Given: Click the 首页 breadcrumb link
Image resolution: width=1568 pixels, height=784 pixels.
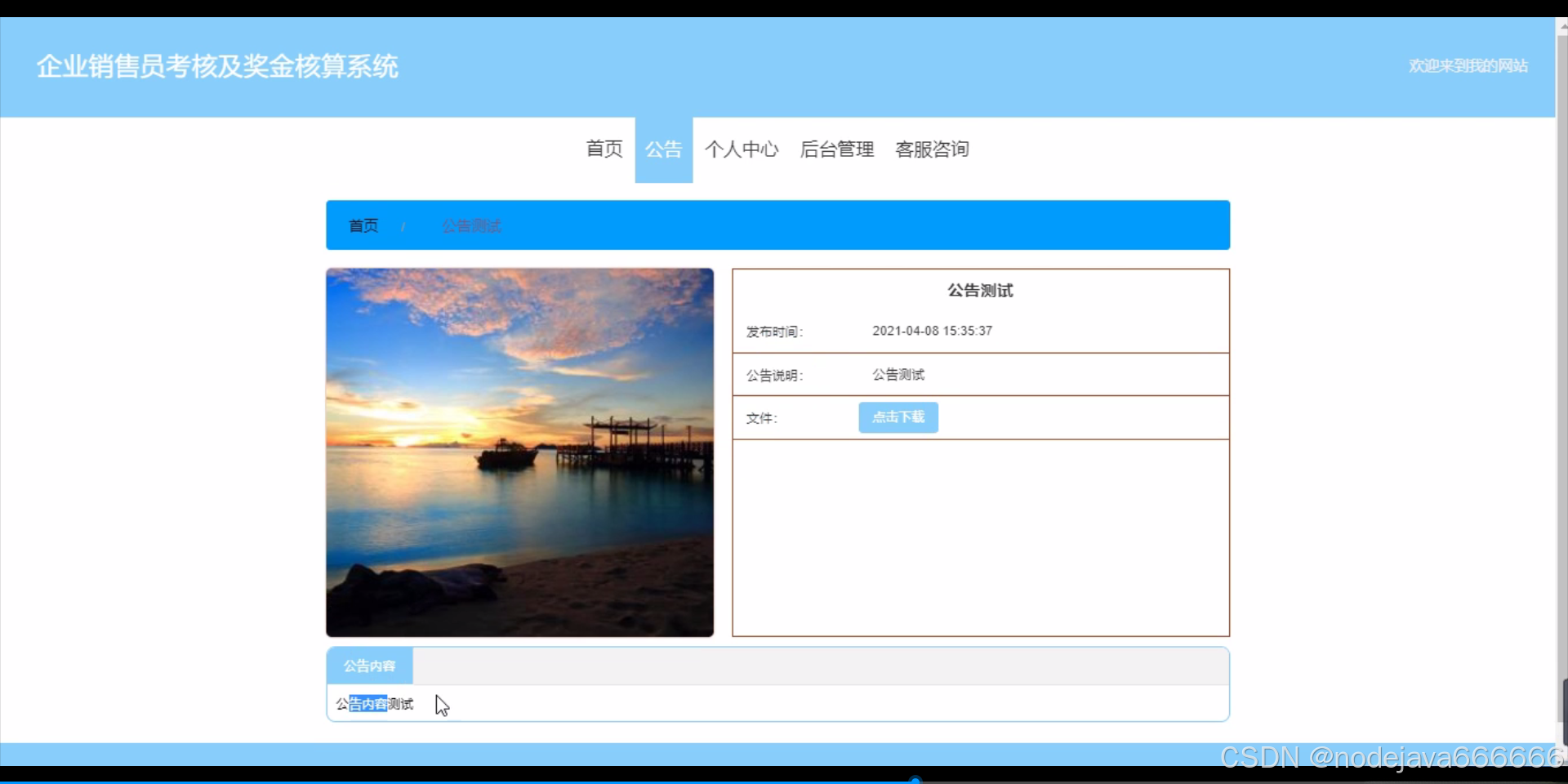Looking at the screenshot, I should 363,225.
